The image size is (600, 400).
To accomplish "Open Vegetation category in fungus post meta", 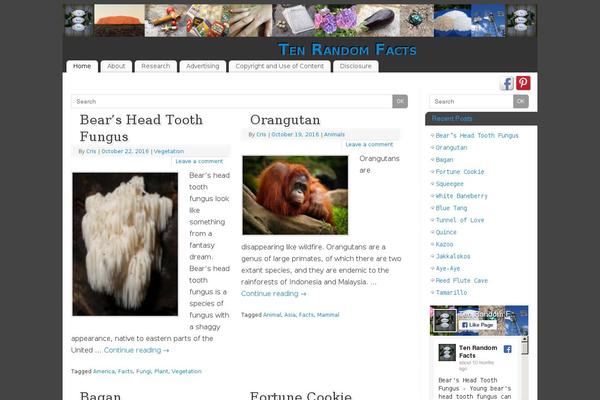I will (x=169, y=151).
